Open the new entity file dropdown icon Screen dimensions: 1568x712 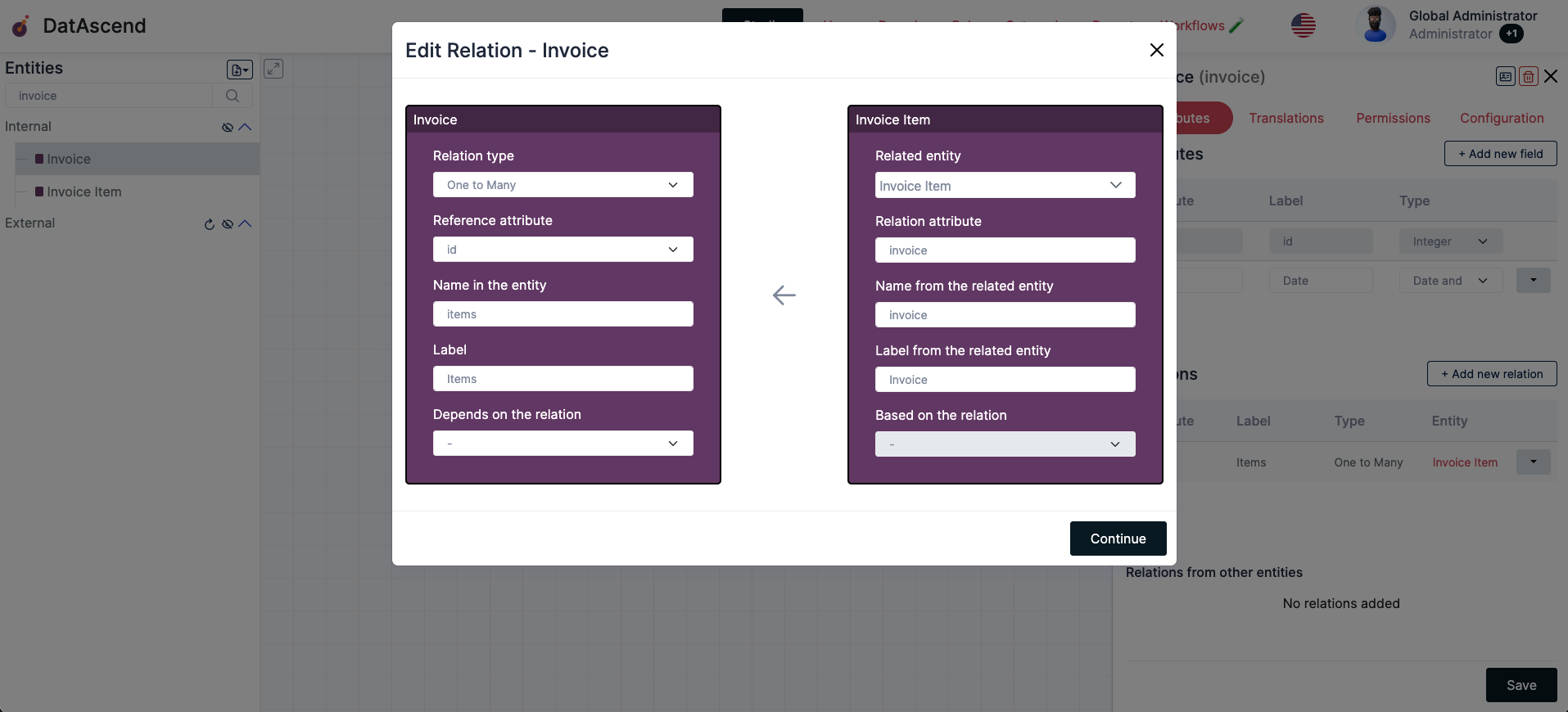239,70
